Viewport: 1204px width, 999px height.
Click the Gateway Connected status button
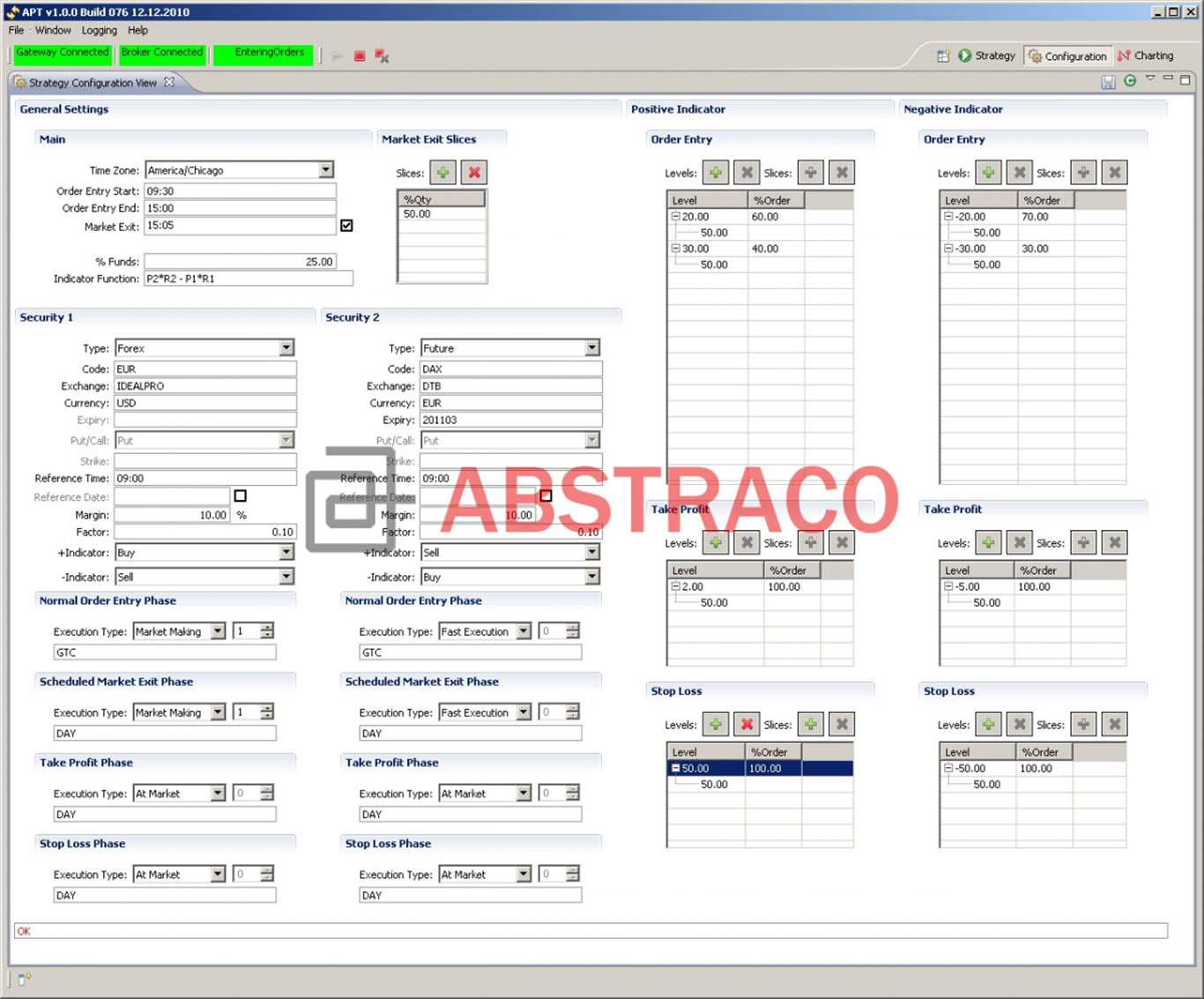coord(62,53)
